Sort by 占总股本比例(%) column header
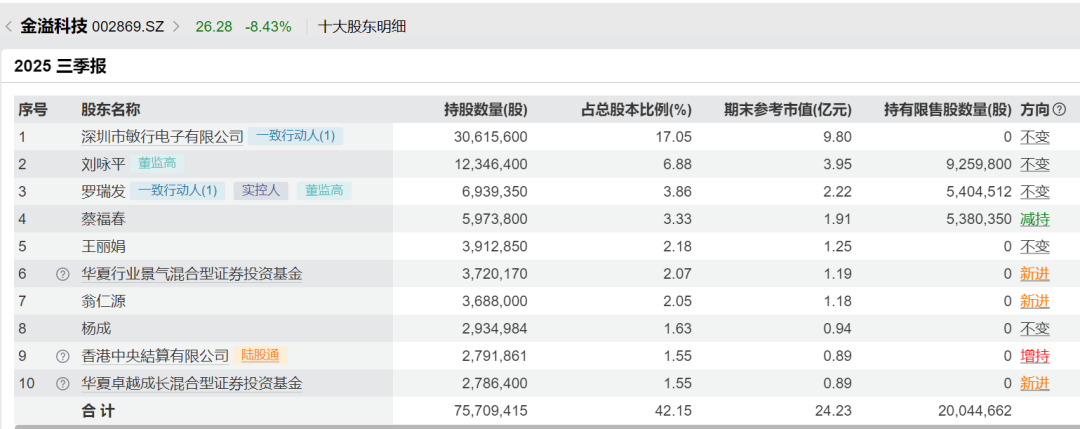The height and width of the screenshot is (429, 1080). (x=636, y=110)
